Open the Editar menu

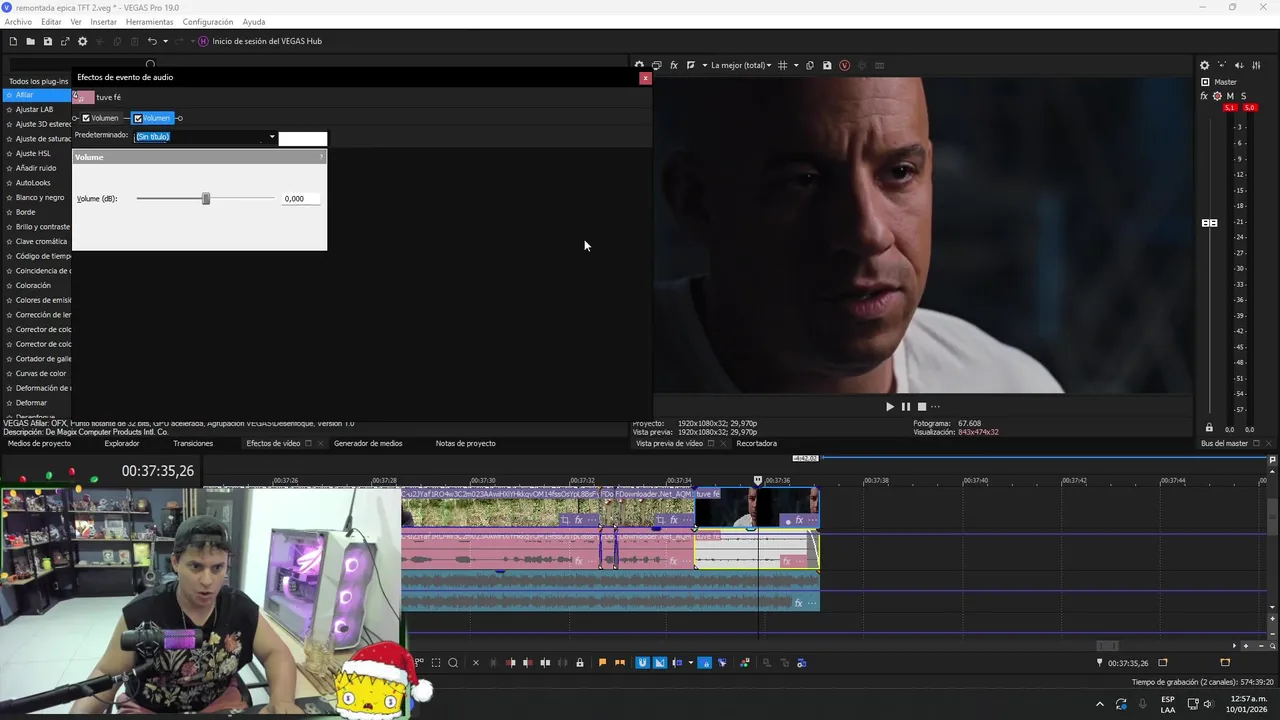[51, 22]
